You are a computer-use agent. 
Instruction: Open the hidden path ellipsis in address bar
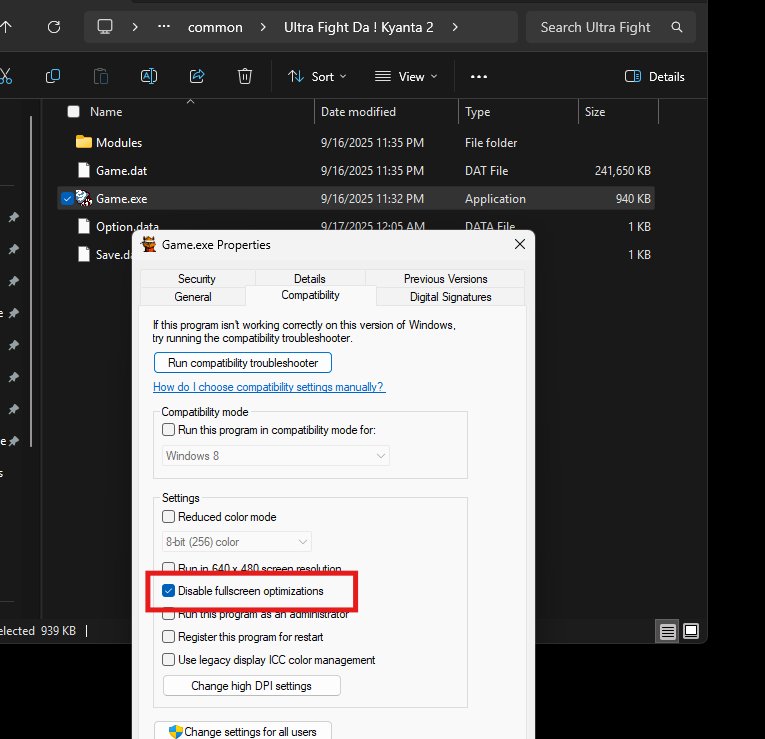click(164, 26)
